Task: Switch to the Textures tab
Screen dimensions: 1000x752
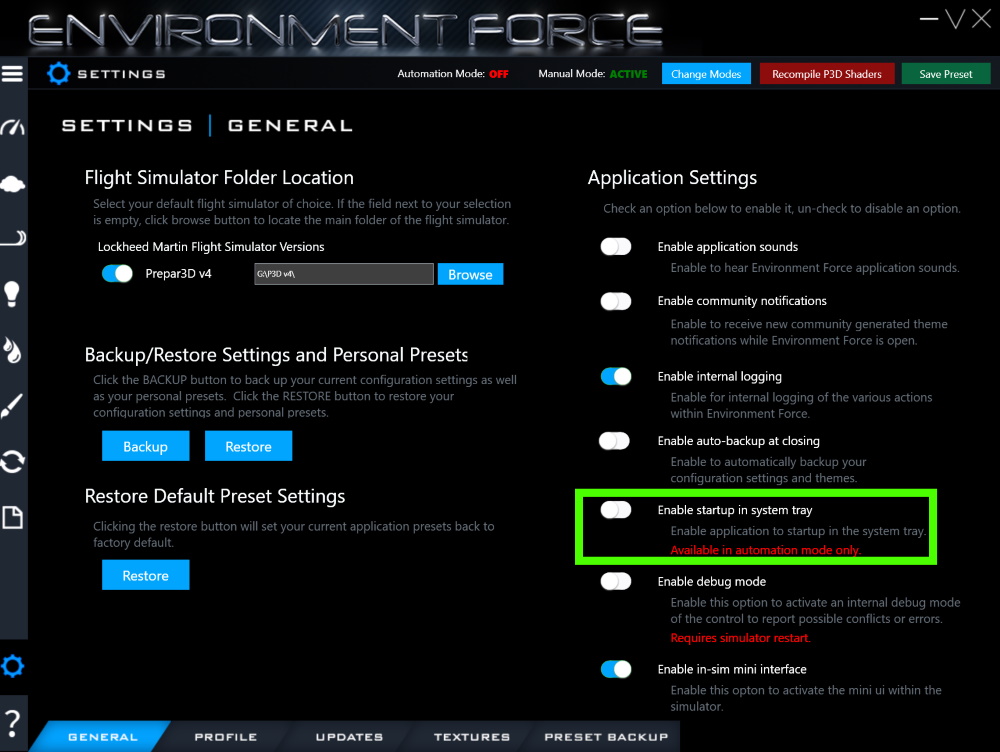Action: click(472, 737)
